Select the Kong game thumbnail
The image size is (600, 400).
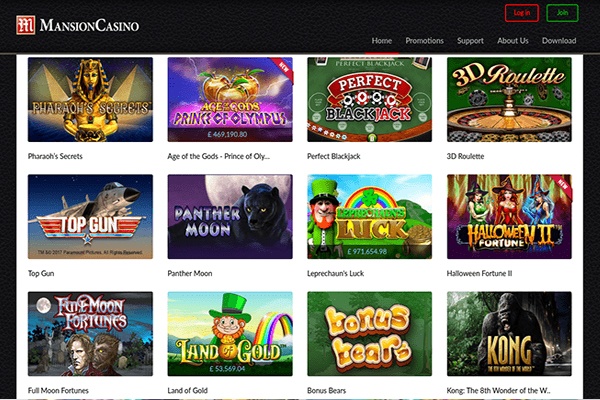tap(509, 334)
